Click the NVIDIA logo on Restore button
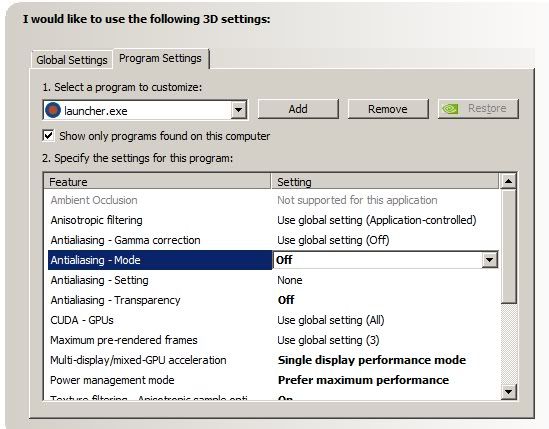 [x=450, y=109]
